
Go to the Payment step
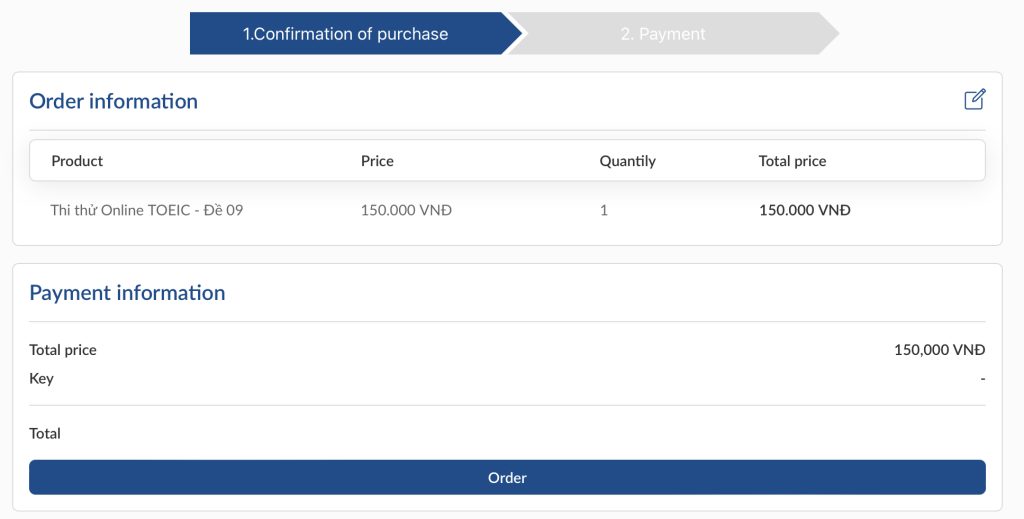point(663,34)
